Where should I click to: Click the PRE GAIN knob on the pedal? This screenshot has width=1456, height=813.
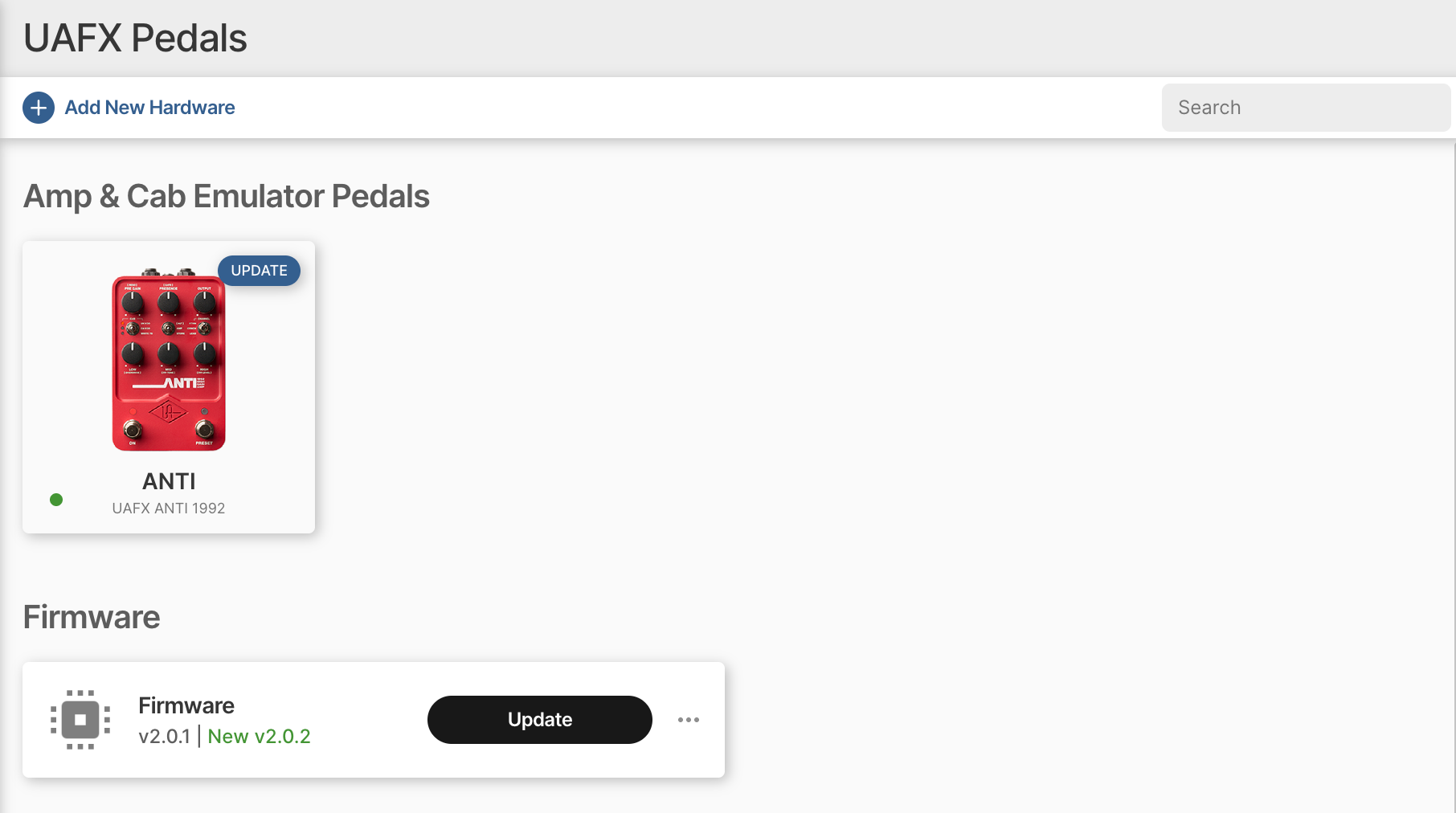pos(131,301)
